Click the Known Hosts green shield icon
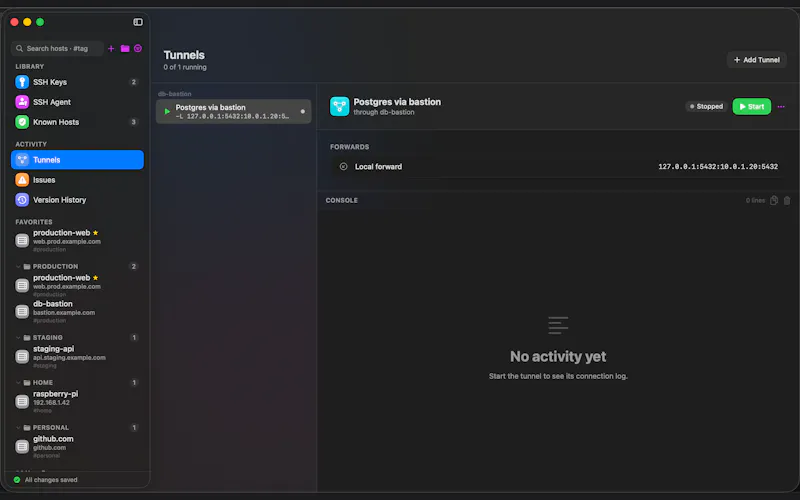The height and width of the screenshot is (500, 800). click(22, 122)
